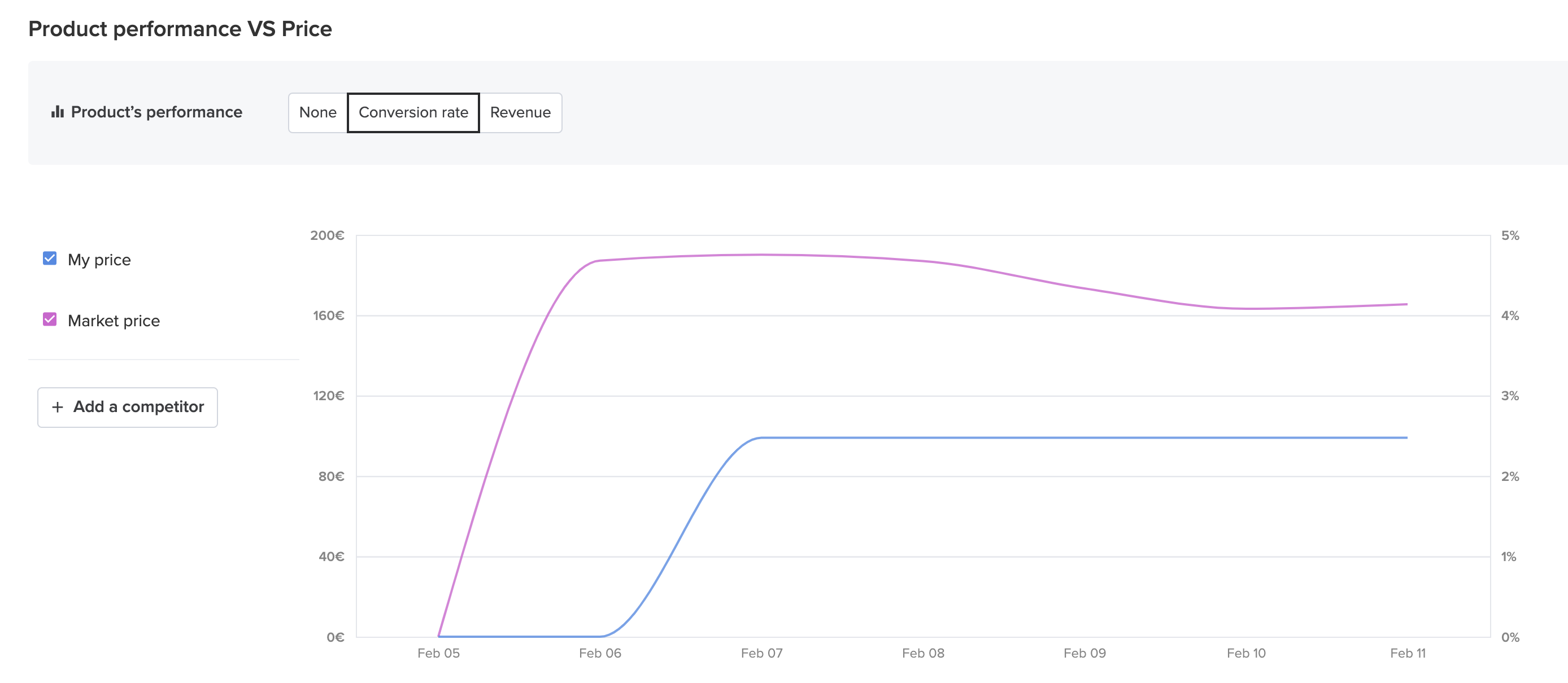Uncheck the Market price checkbox
Image resolution: width=1568 pixels, height=683 pixels.
tap(50, 319)
